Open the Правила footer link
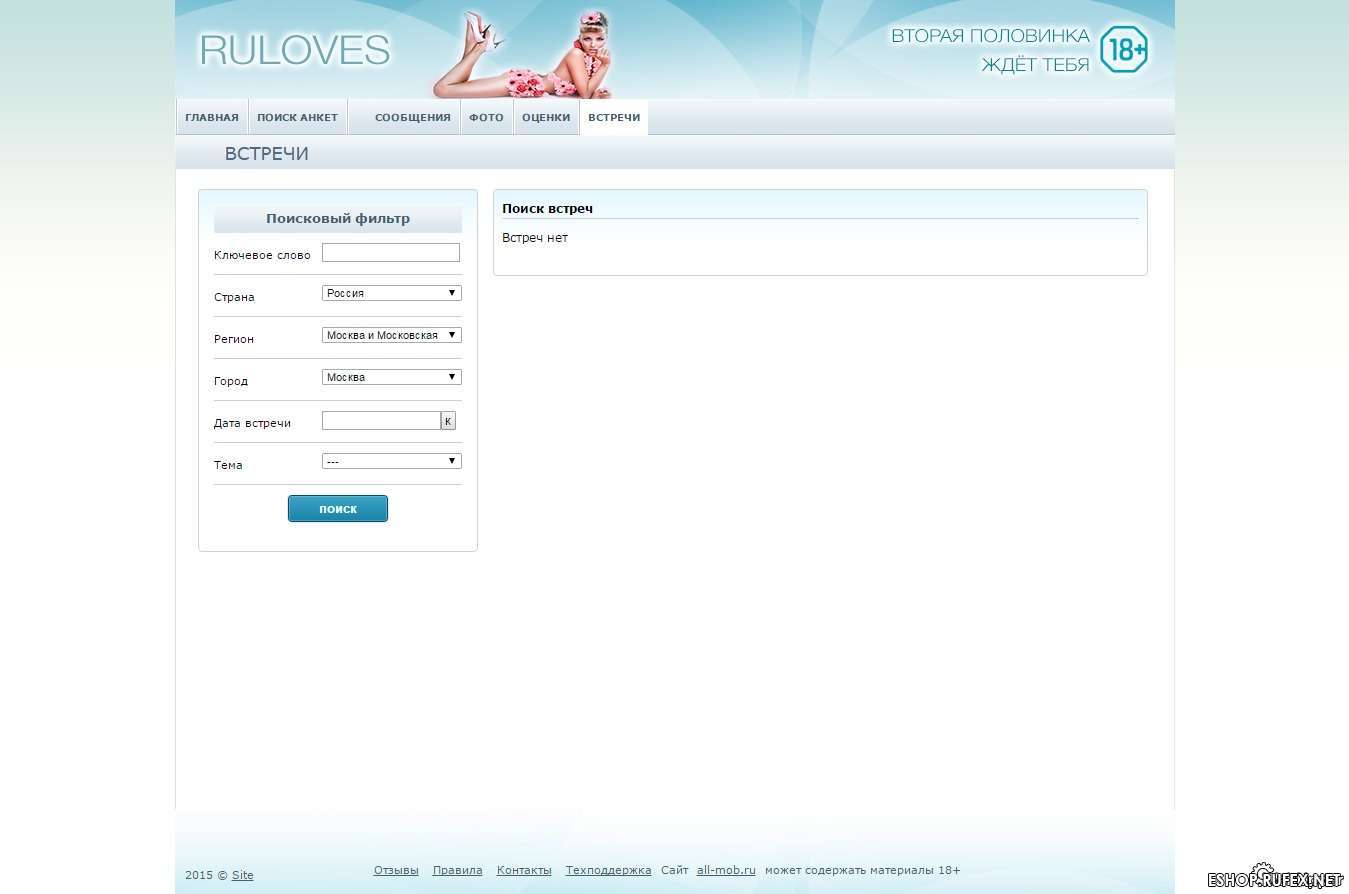 pyautogui.click(x=457, y=871)
